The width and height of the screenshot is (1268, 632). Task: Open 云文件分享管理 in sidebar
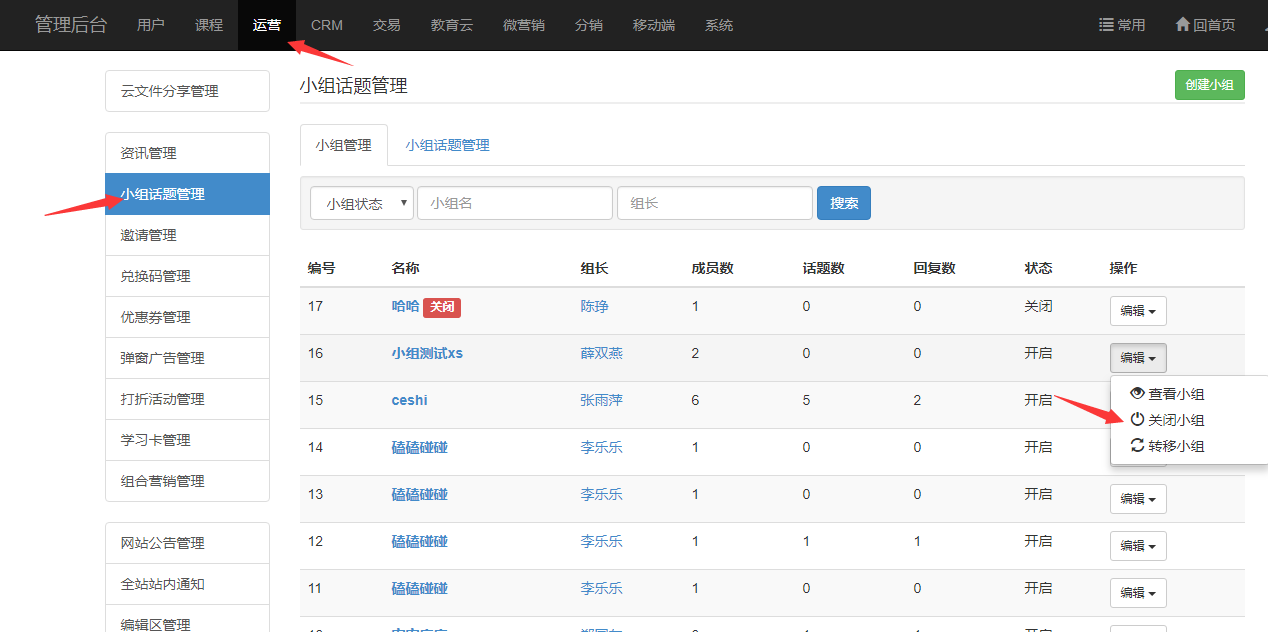pyautogui.click(x=170, y=91)
